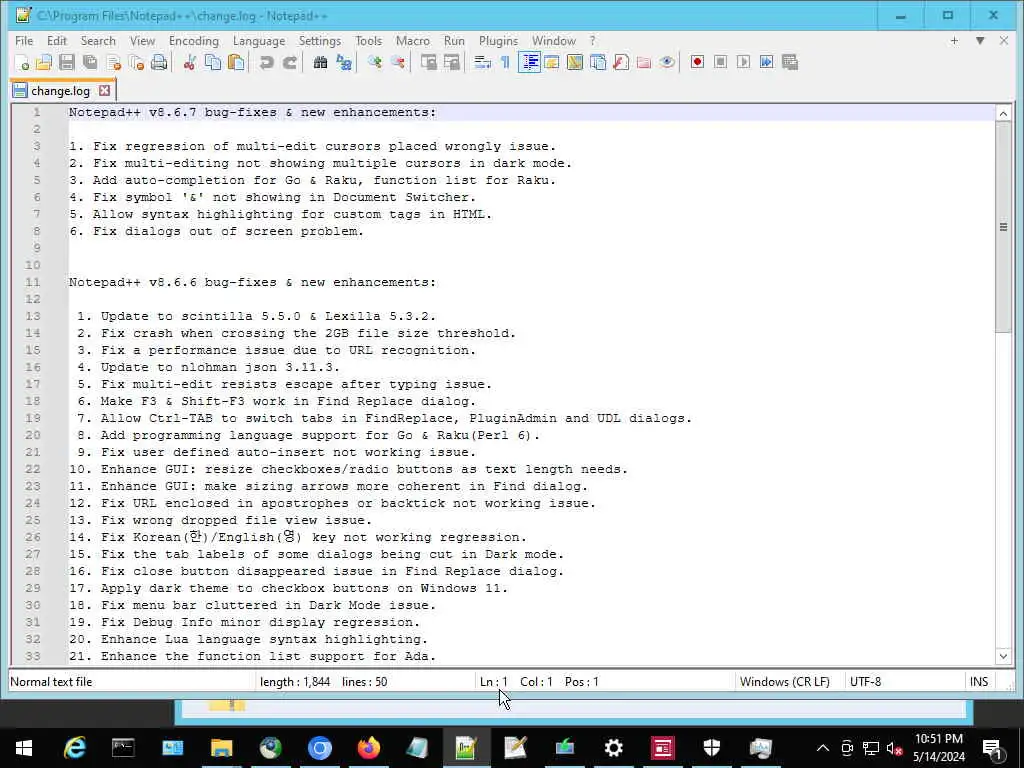Print the document using the printer icon
The width and height of the screenshot is (1024, 768).
click(x=159, y=63)
